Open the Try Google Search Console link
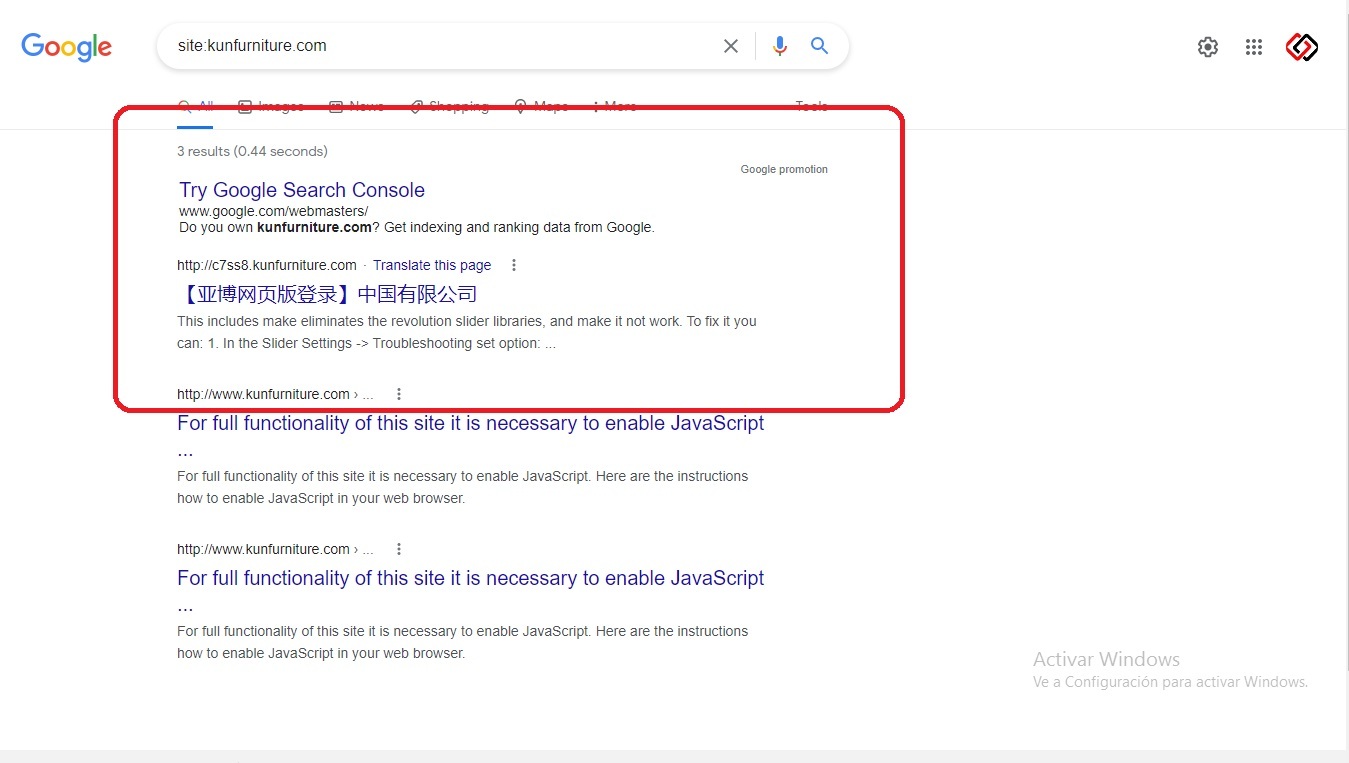Viewport: 1349px width, 763px height. coord(302,190)
